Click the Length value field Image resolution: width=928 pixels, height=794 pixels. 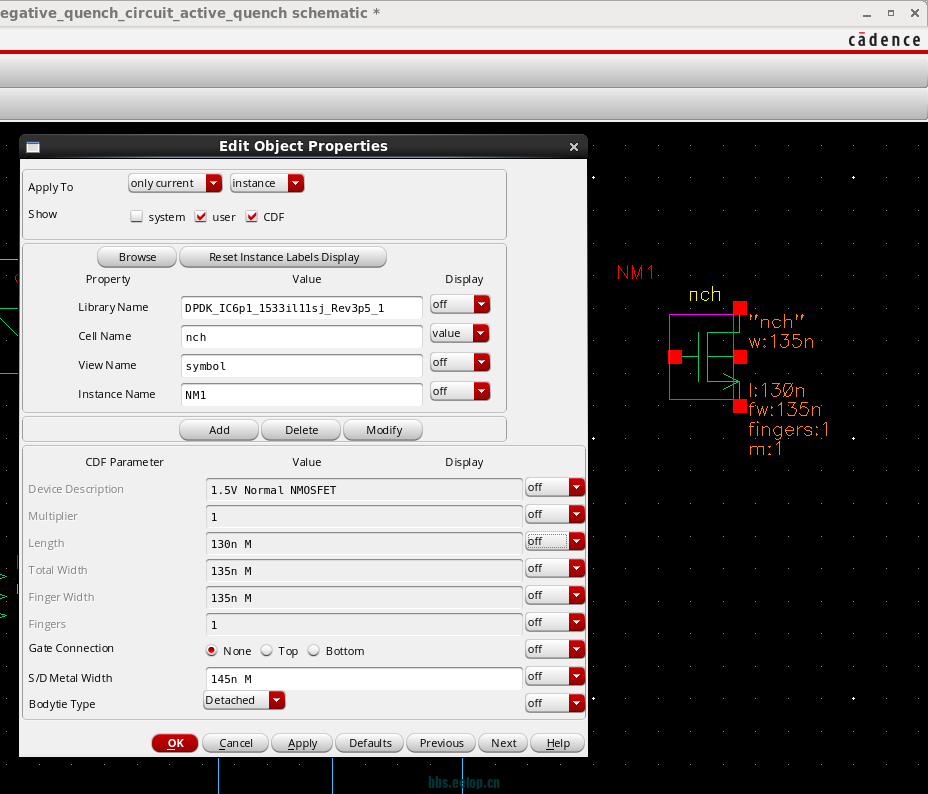(x=363, y=543)
